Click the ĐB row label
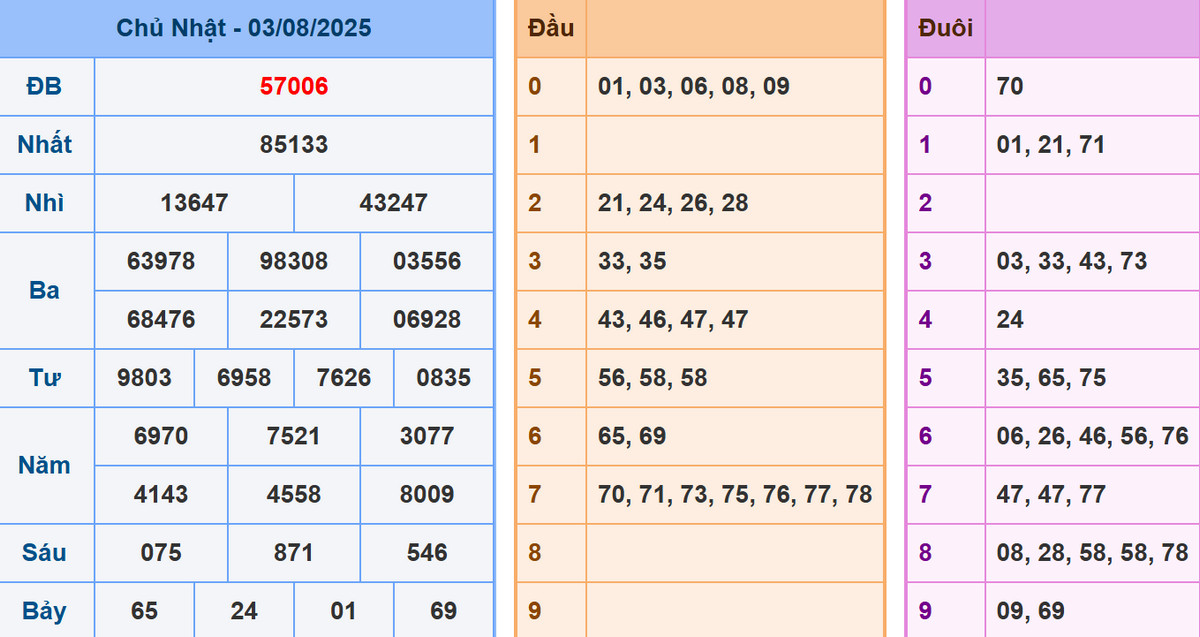Viewport: 1200px width, 637px height. coord(45,87)
